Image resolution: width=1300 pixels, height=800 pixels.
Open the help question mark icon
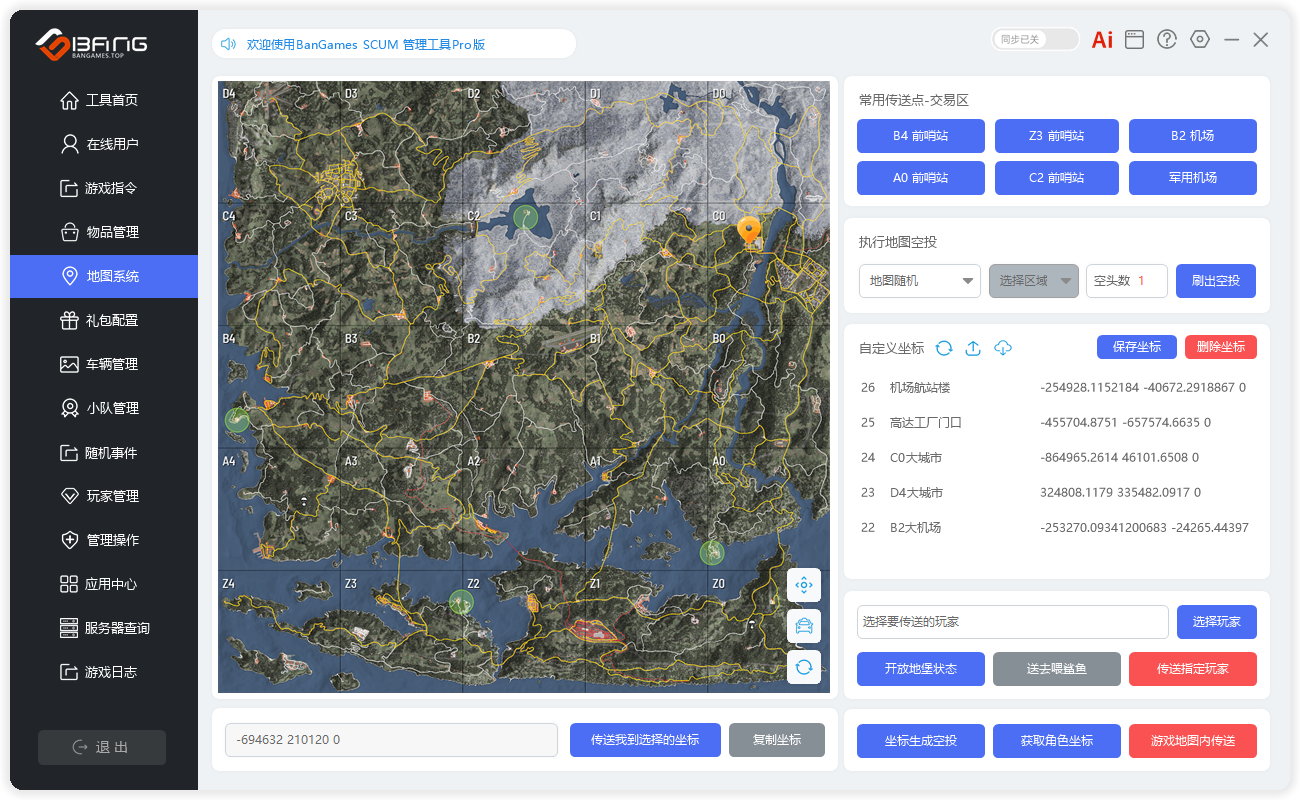point(1167,40)
